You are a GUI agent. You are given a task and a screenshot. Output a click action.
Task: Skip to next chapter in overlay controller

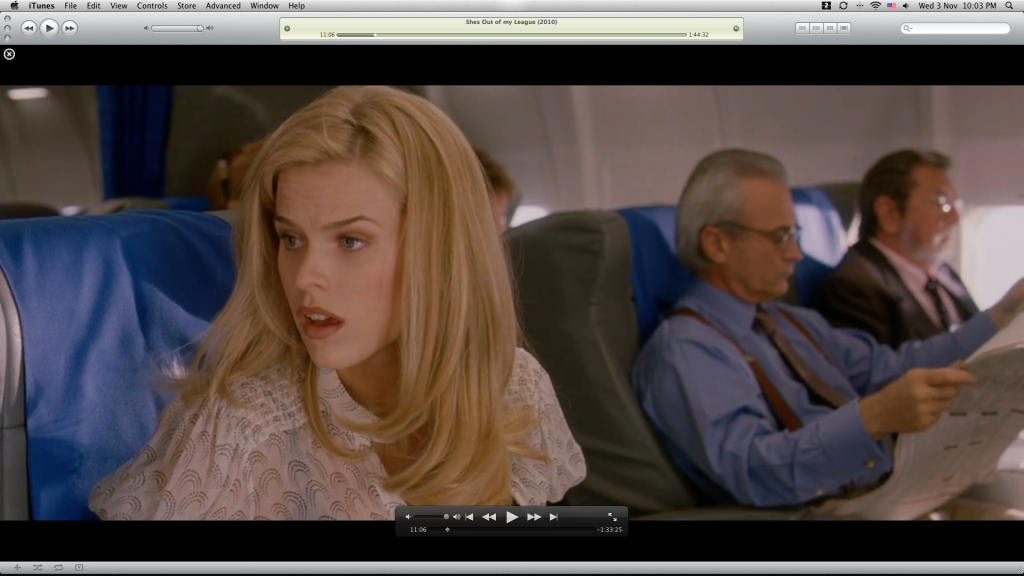(x=554, y=517)
